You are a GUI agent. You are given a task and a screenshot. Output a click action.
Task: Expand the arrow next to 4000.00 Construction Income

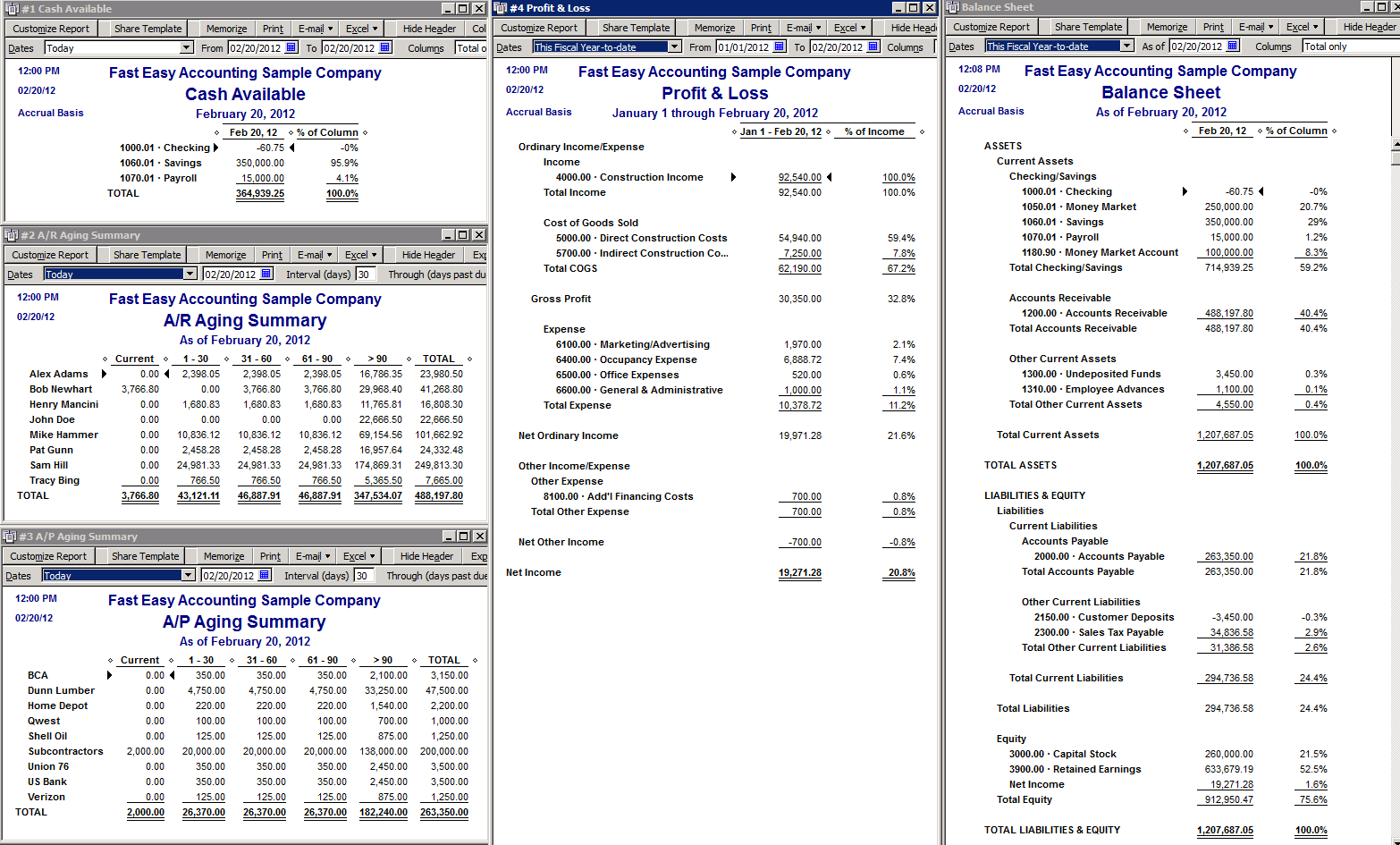pos(735,177)
